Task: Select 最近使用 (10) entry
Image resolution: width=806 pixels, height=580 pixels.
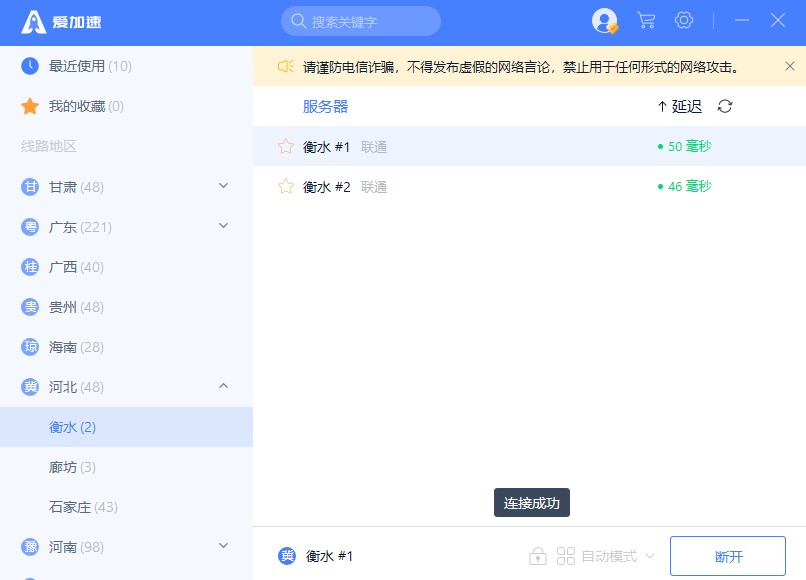Action: 126,66
